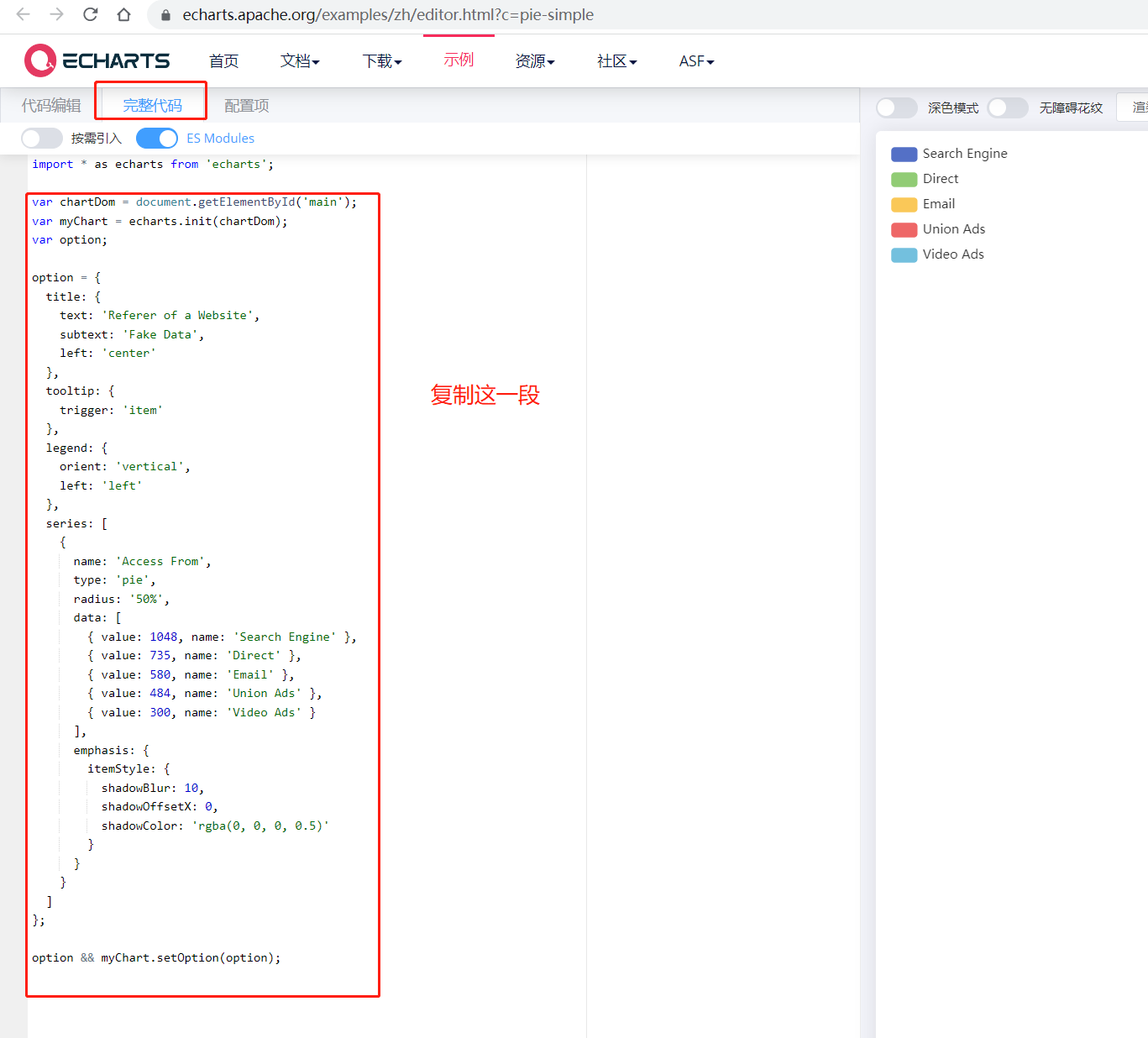
Task: Go back with browser back arrow
Action: coord(24,14)
